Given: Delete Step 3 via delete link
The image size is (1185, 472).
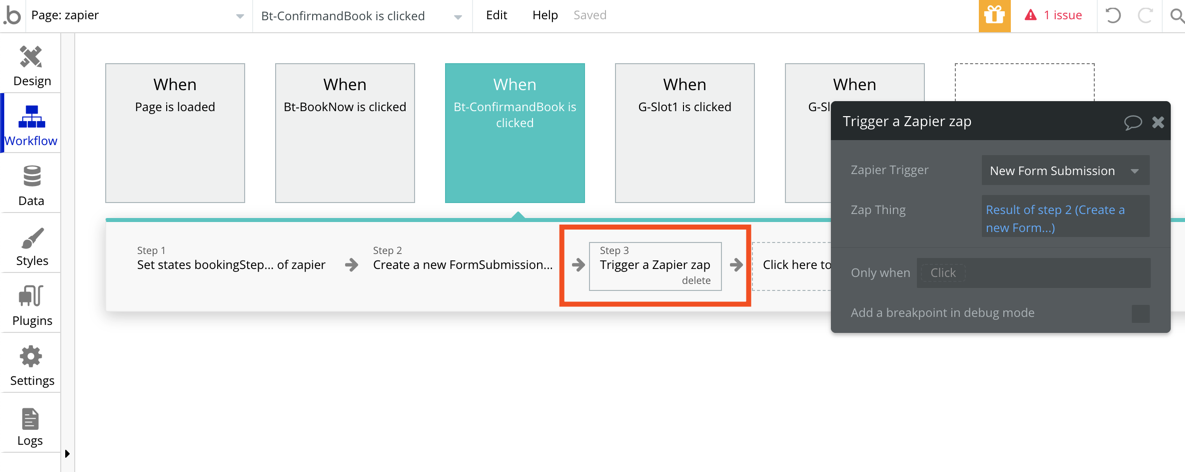Looking at the screenshot, I should pos(696,280).
